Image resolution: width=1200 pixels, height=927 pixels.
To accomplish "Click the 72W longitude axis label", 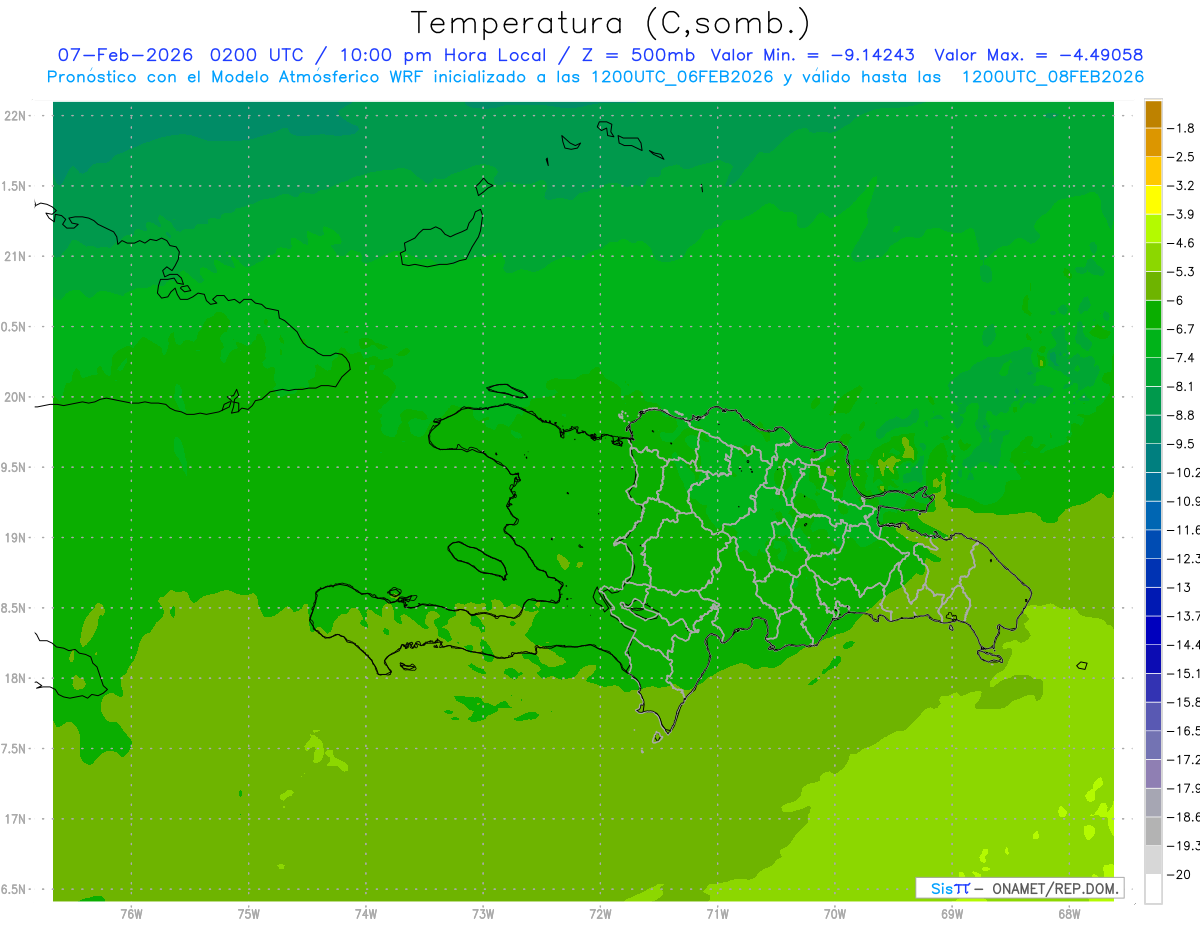I will 600,914.
